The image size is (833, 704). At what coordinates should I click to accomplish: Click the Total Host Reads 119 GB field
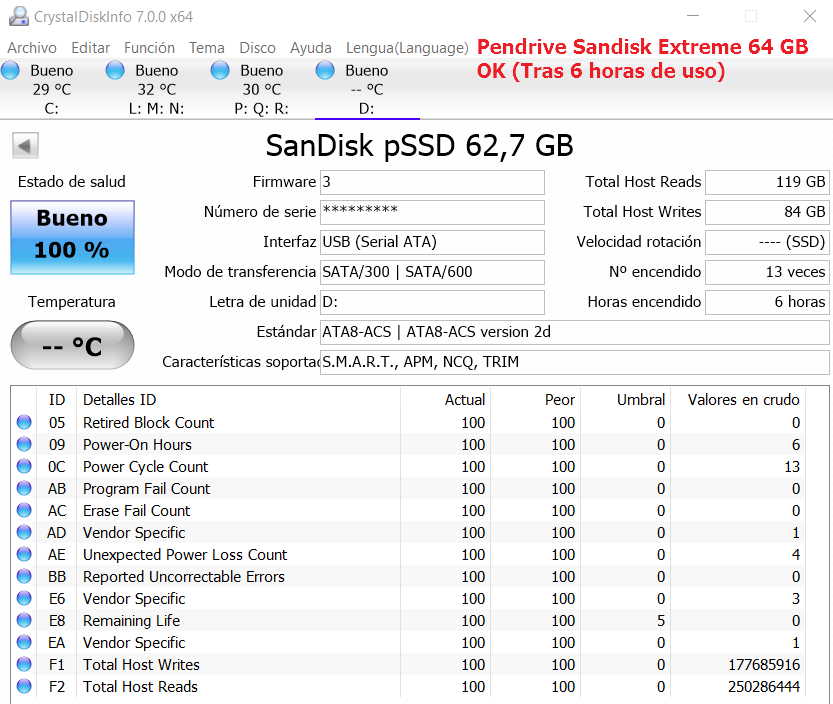coord(767,182)
